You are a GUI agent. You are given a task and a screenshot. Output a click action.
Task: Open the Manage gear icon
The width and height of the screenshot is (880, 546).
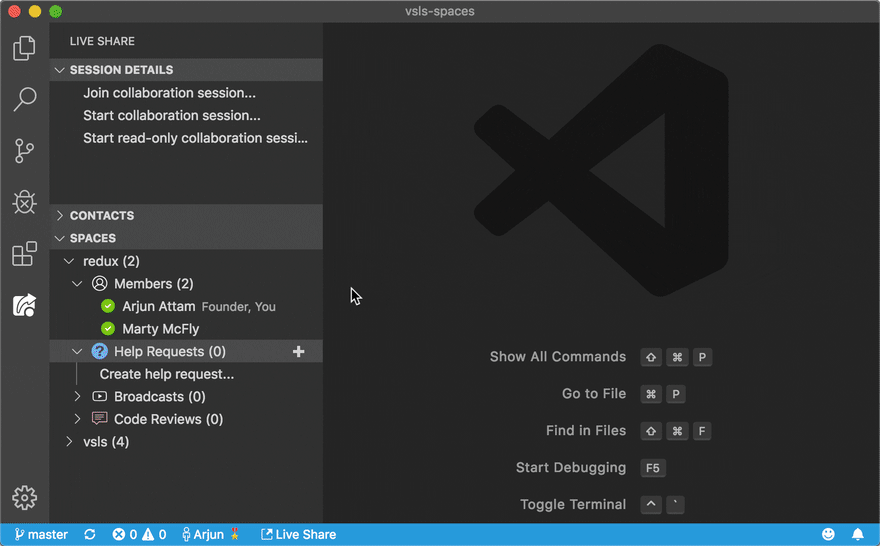tap(24, 498)
